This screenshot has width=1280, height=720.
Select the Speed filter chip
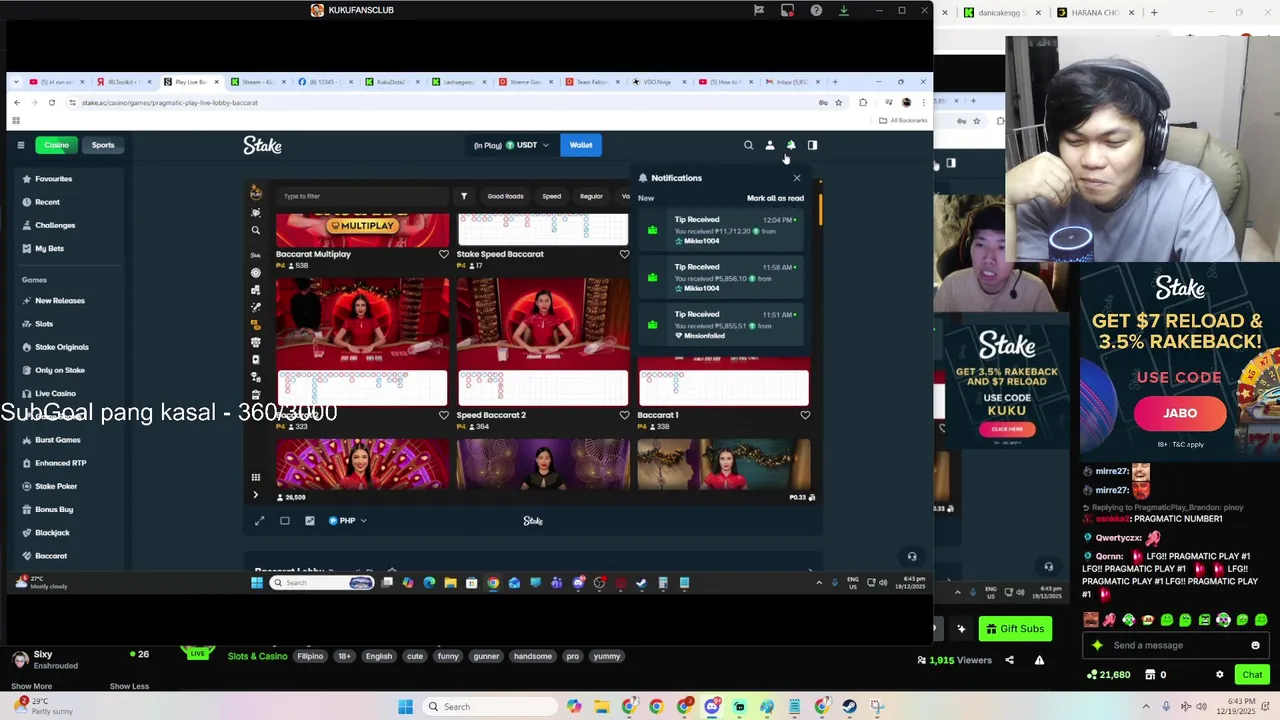(551, 196)
